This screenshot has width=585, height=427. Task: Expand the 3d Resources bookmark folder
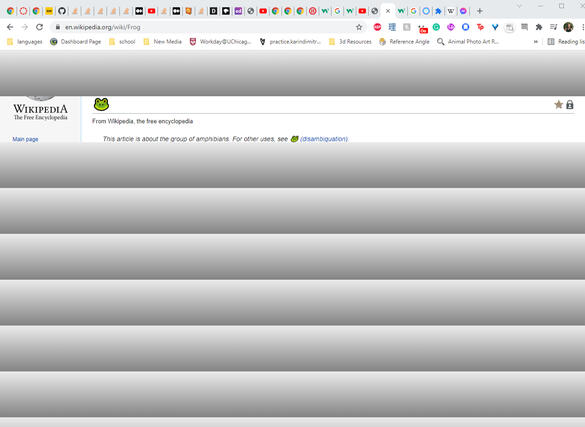click(x=350, y=41)
